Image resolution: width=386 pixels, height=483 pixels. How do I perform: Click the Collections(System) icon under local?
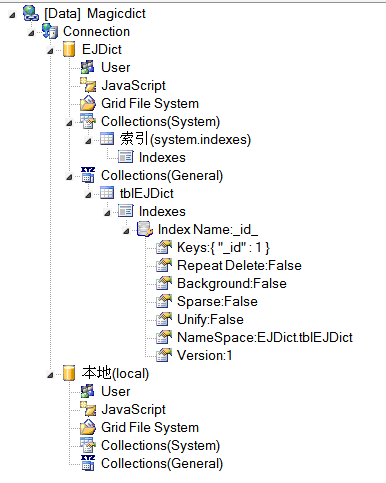click(x=88, y=445)
